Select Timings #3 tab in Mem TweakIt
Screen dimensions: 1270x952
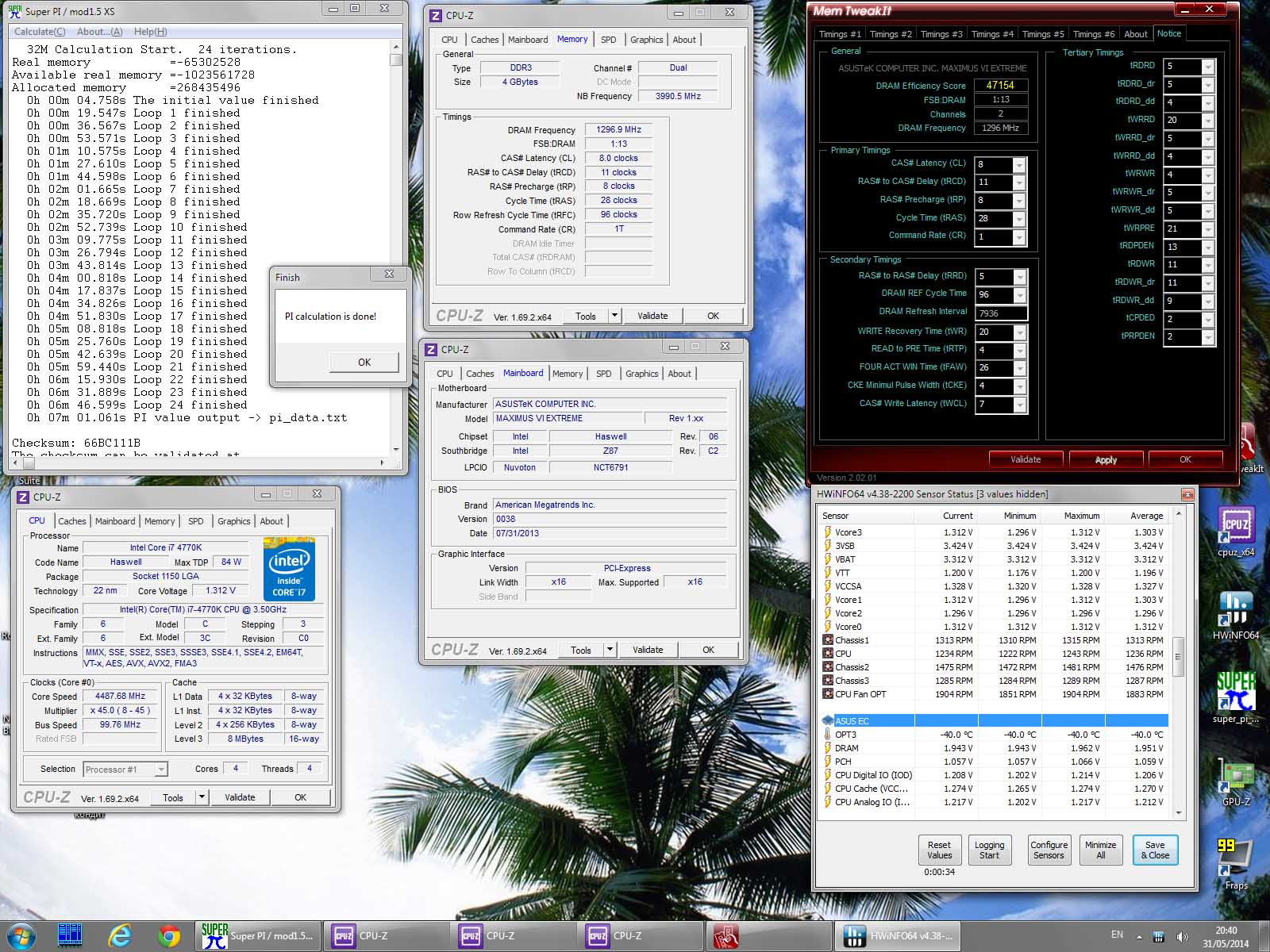pos(941,34)
